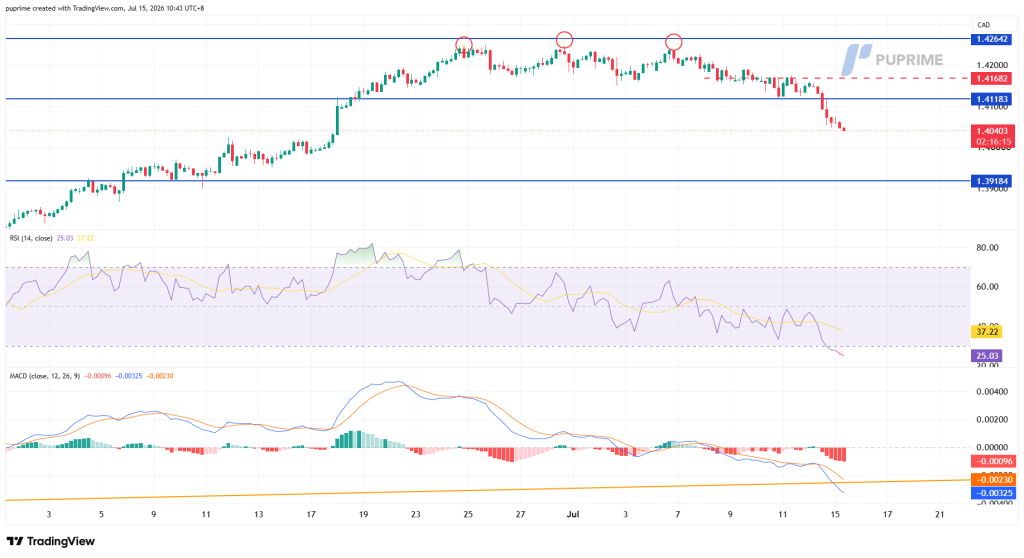Select the blue -0.00325 MACD axis label
The height and width of the screenshot is (558, 1024).
click(994, 493)
